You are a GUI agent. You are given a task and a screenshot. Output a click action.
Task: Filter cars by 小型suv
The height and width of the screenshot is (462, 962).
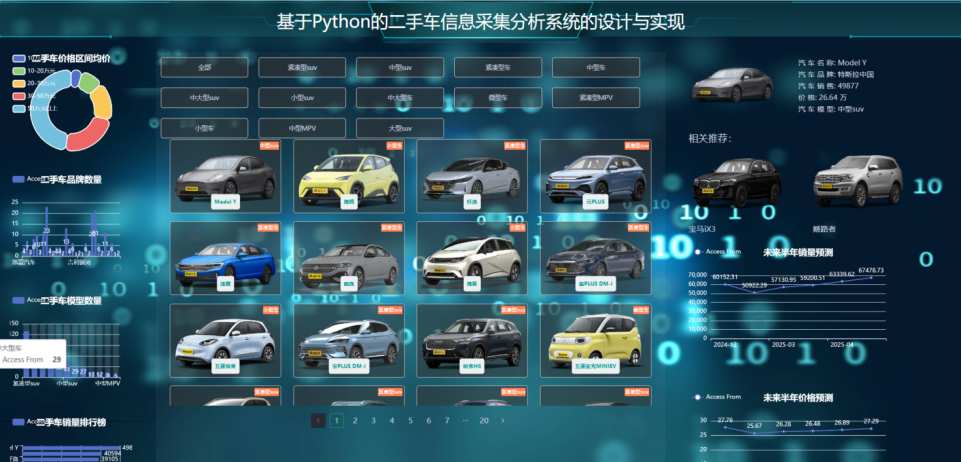(x=302, y=98)
